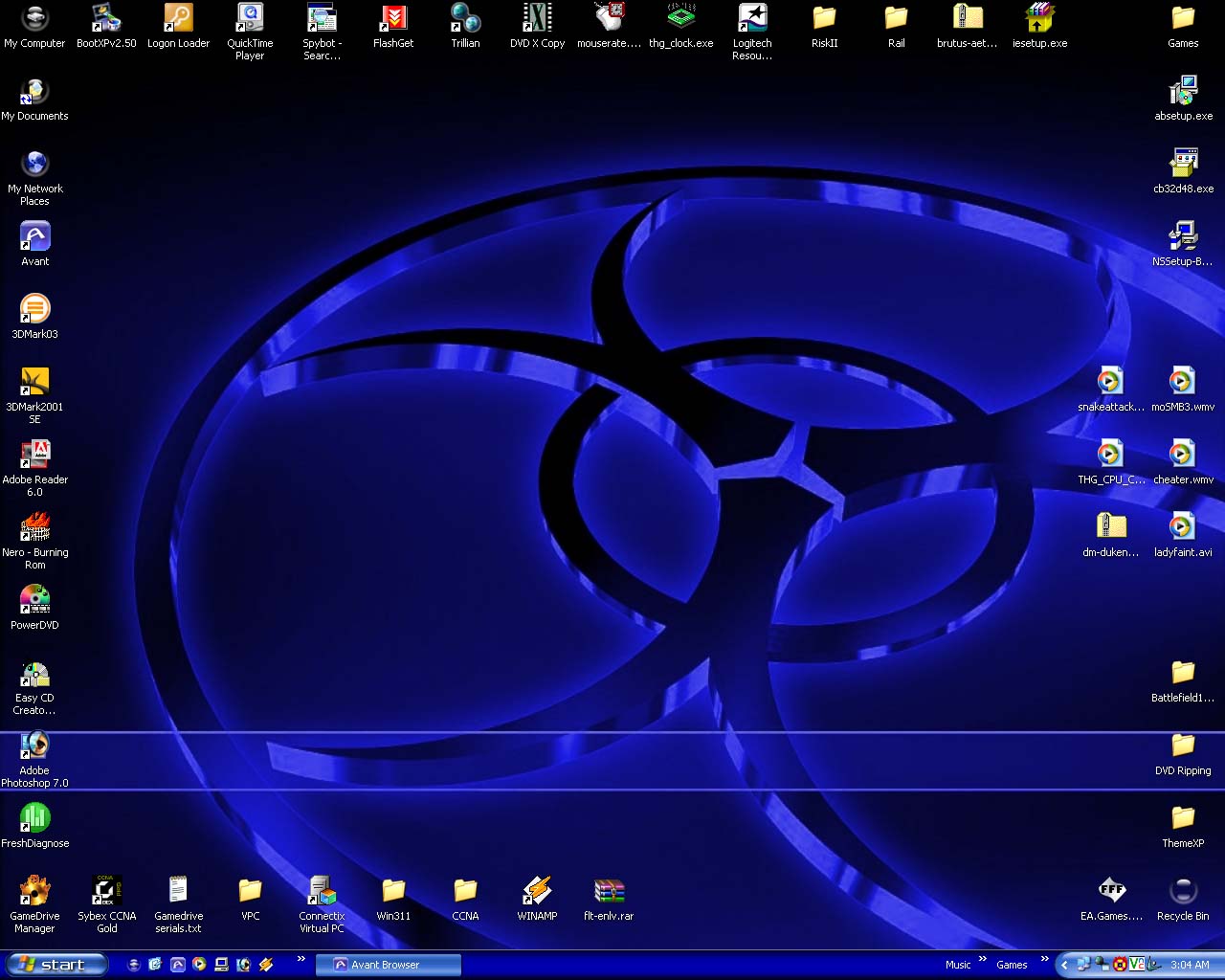
Task: Open Nero - Burning Rom
Action: 35,526
